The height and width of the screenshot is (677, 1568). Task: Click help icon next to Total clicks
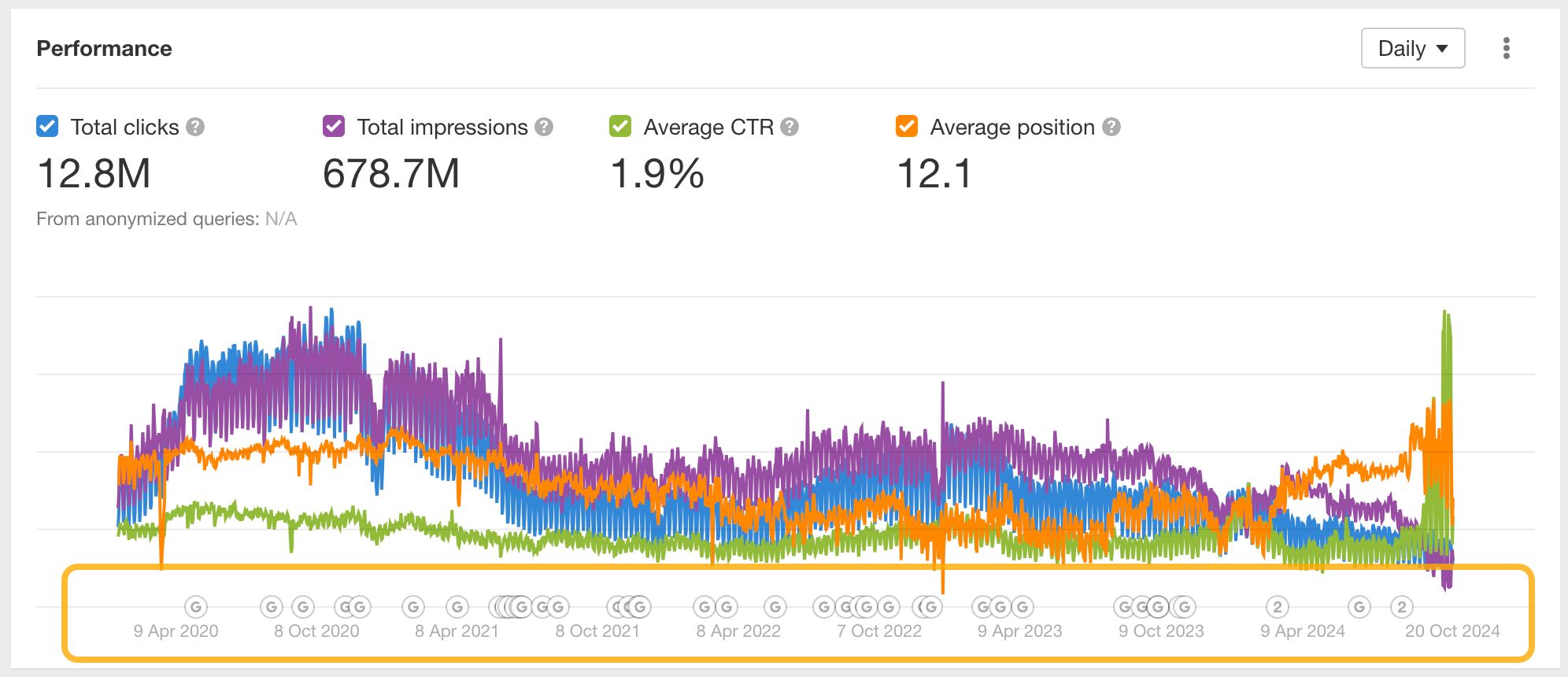pos(196,127)
